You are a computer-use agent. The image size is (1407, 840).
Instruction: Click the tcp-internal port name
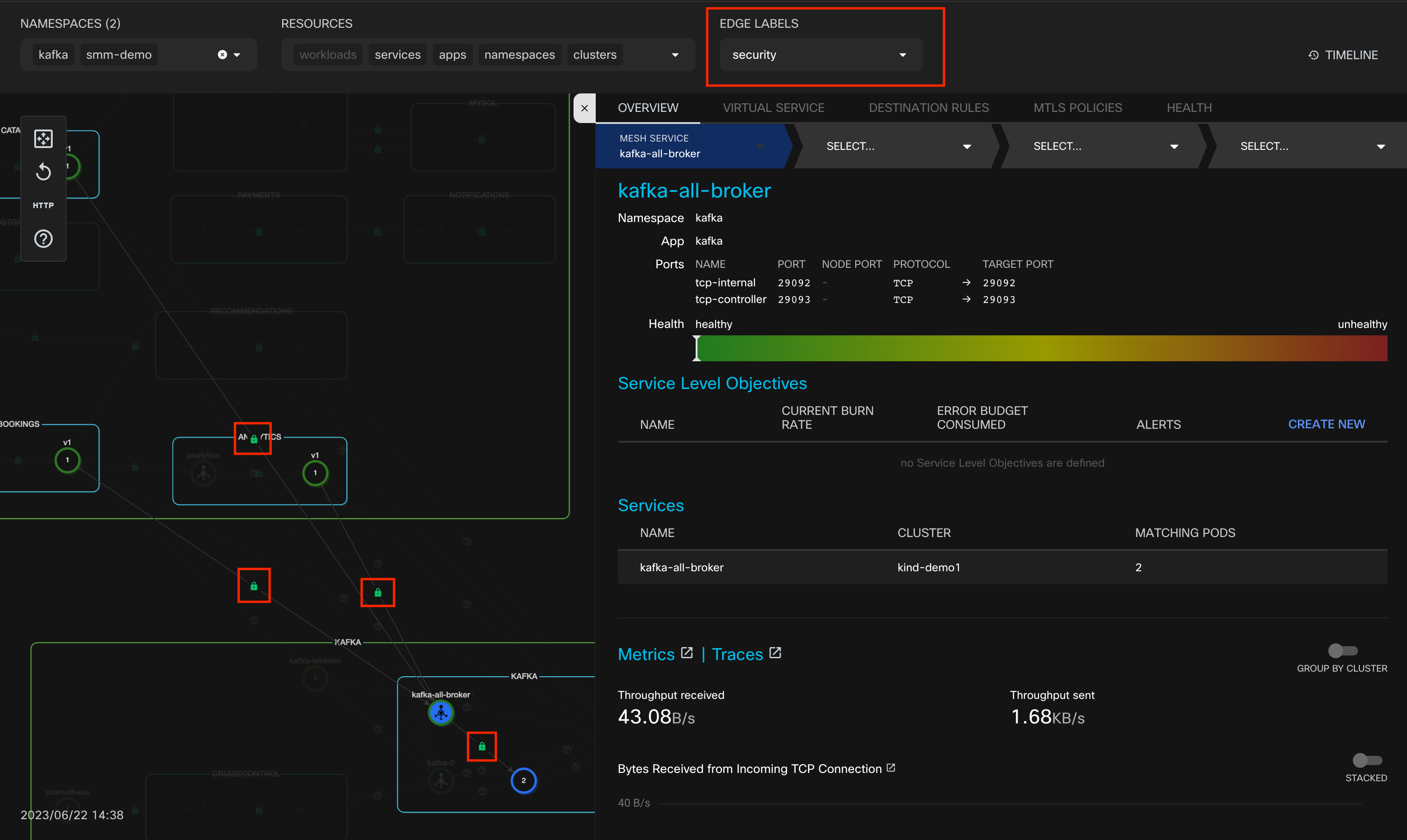[725, 283]
